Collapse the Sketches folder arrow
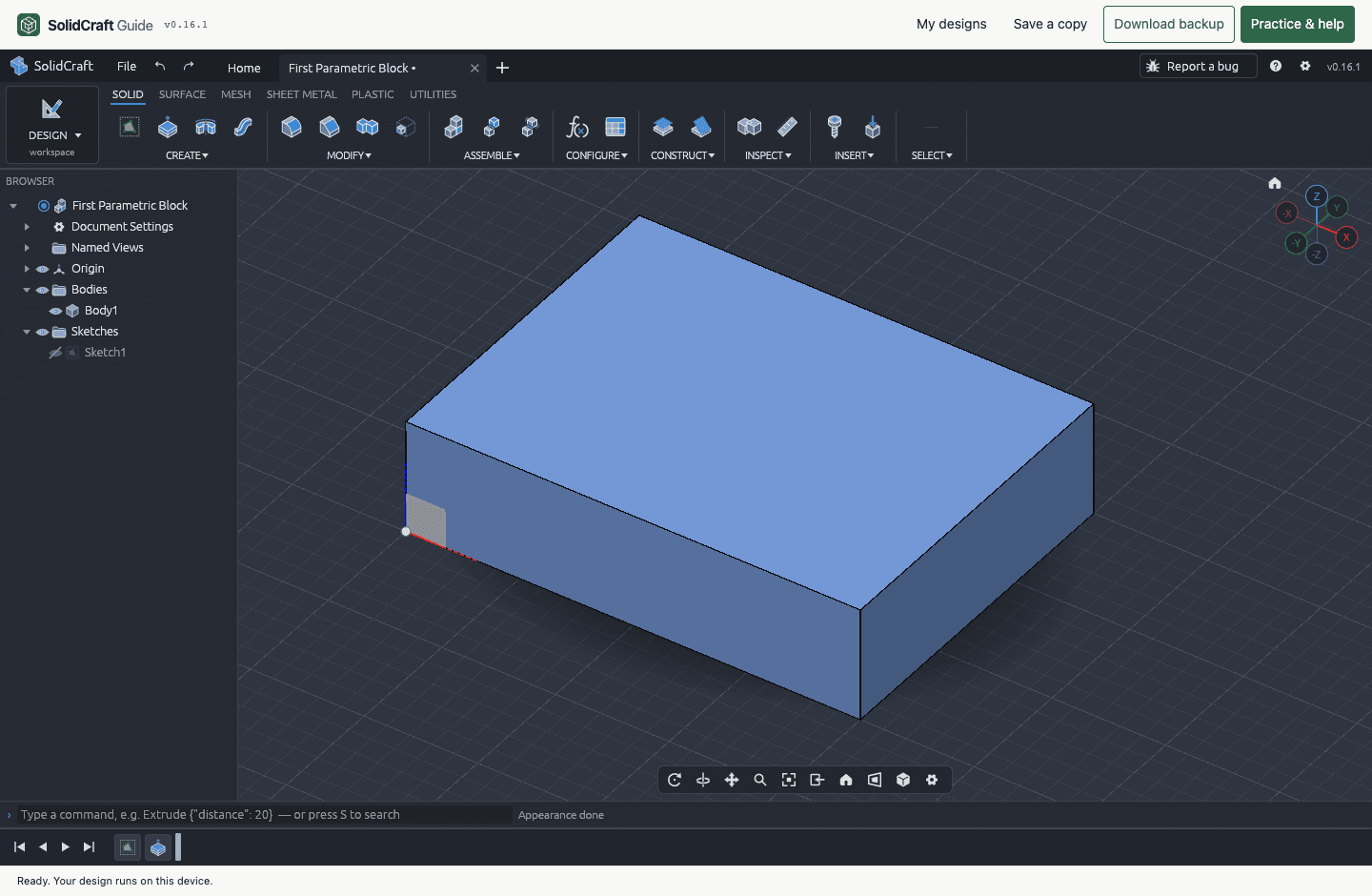The width and height of the screenshot is (1372, 896). point(27,332)
